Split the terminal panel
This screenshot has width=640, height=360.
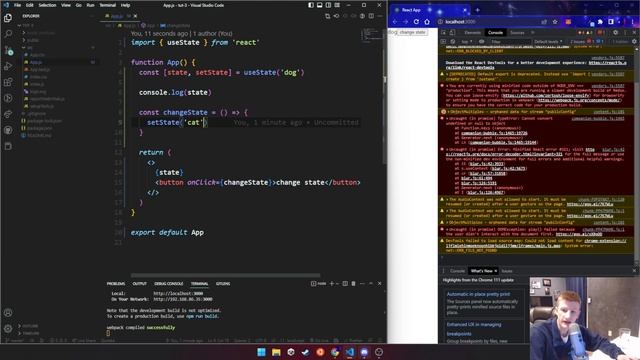coord(345,283)
